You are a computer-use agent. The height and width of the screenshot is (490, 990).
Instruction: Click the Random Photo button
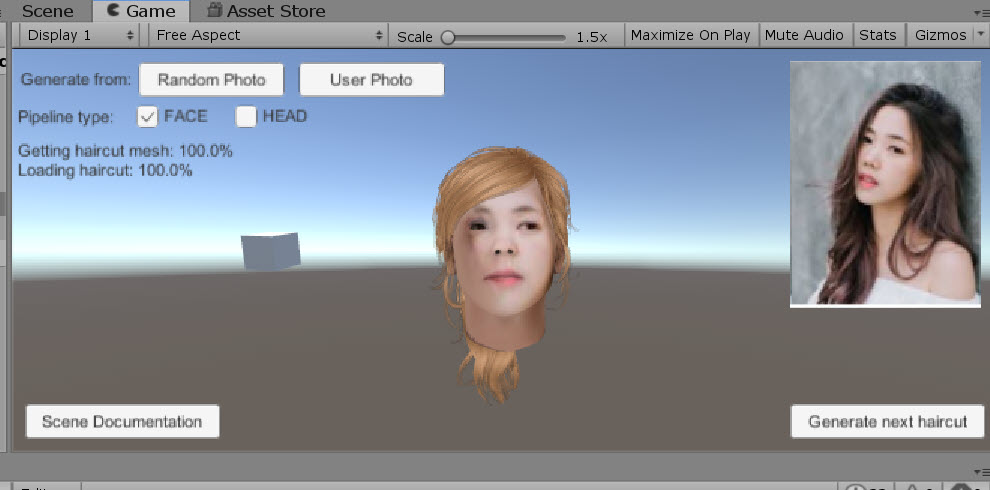click(x=211, y=80)
